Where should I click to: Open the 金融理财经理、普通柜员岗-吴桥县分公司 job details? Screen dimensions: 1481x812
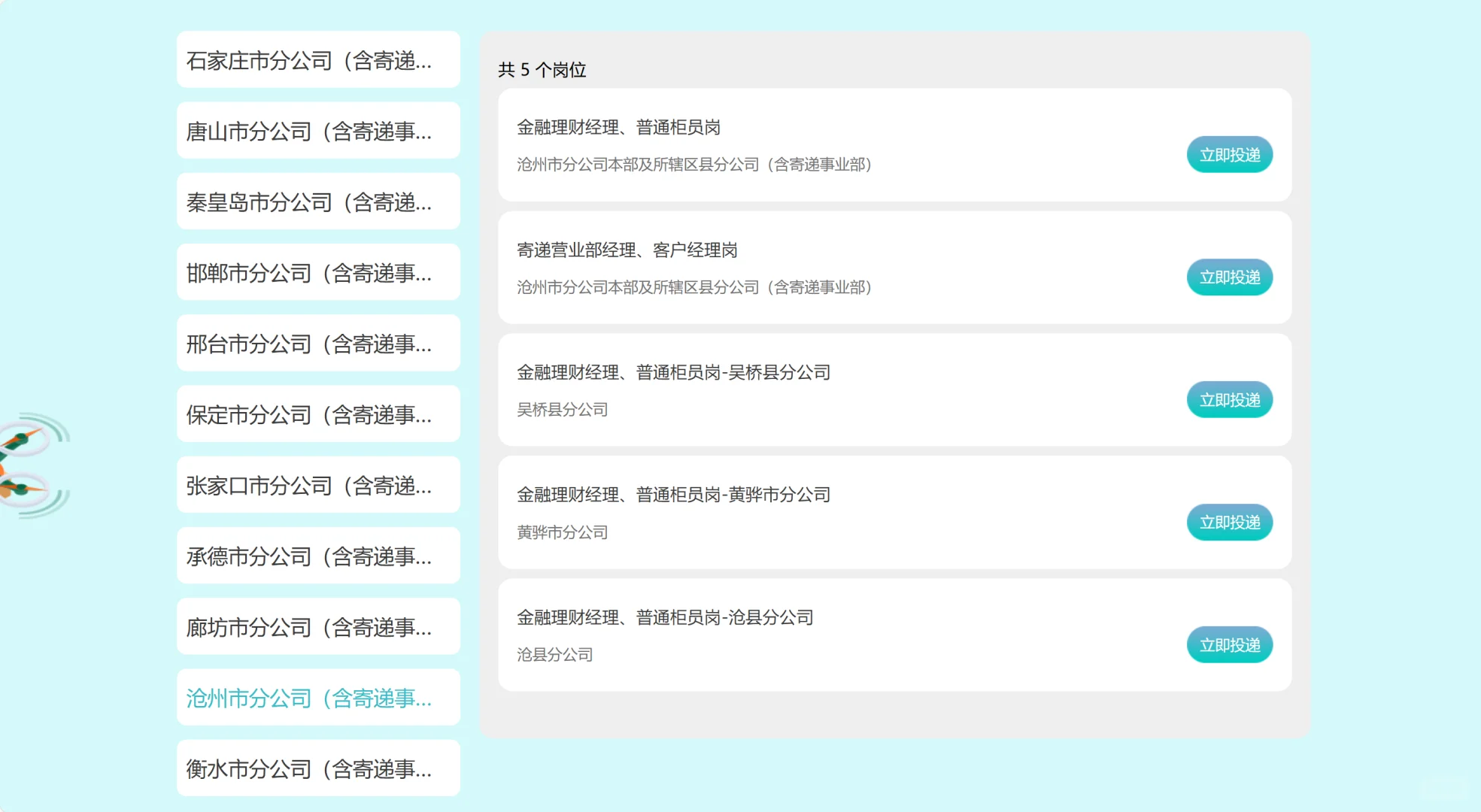673,372
